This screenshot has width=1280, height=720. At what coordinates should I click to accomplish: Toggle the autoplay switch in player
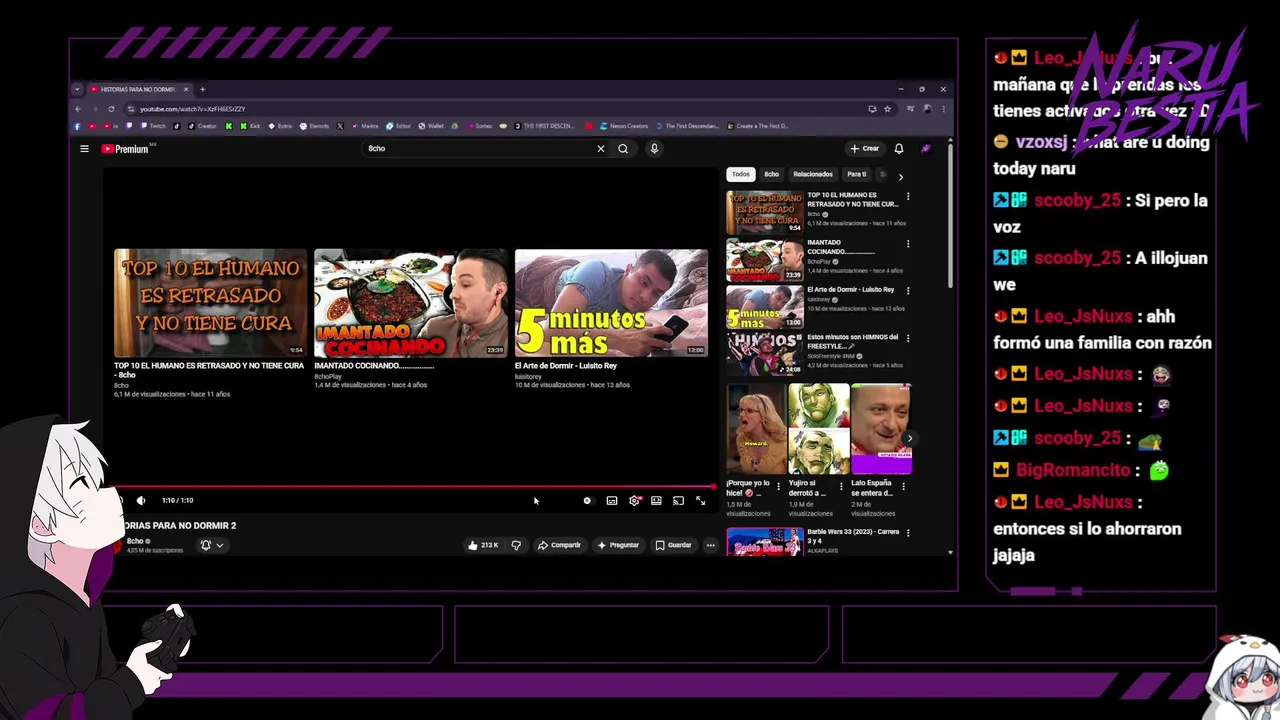point(587,500)
